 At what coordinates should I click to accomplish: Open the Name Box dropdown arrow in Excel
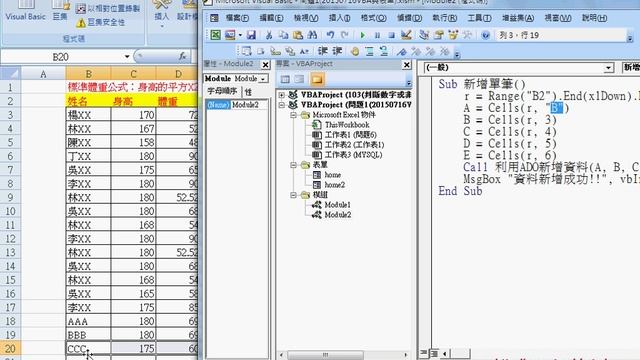pyautogui.click(x=127, y=56)
